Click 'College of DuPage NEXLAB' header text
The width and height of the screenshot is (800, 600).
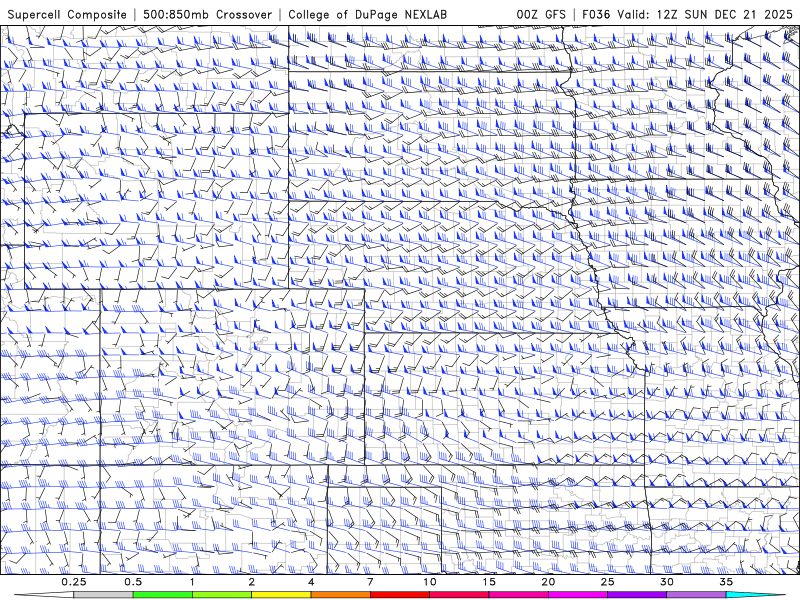367,14
